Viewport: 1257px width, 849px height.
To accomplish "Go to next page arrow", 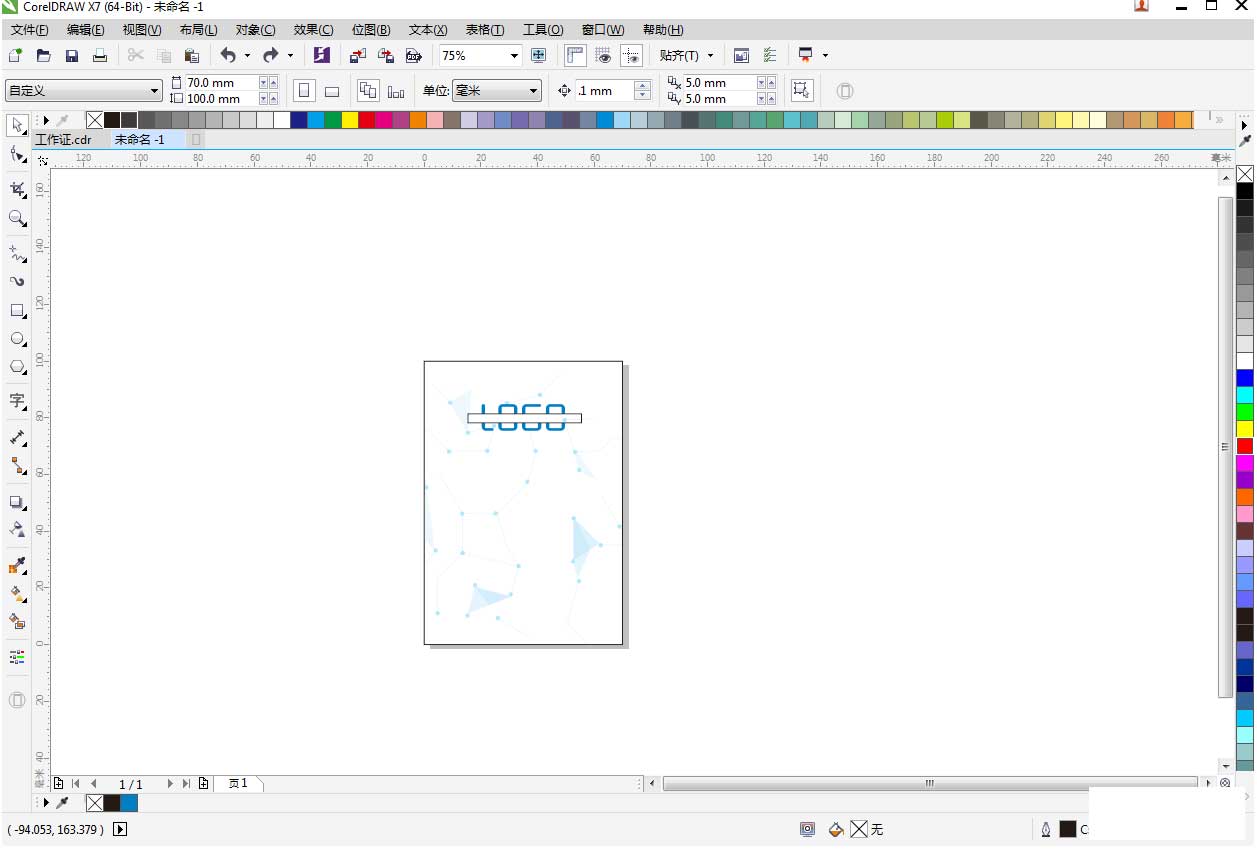I will click(x=170, y=784).
